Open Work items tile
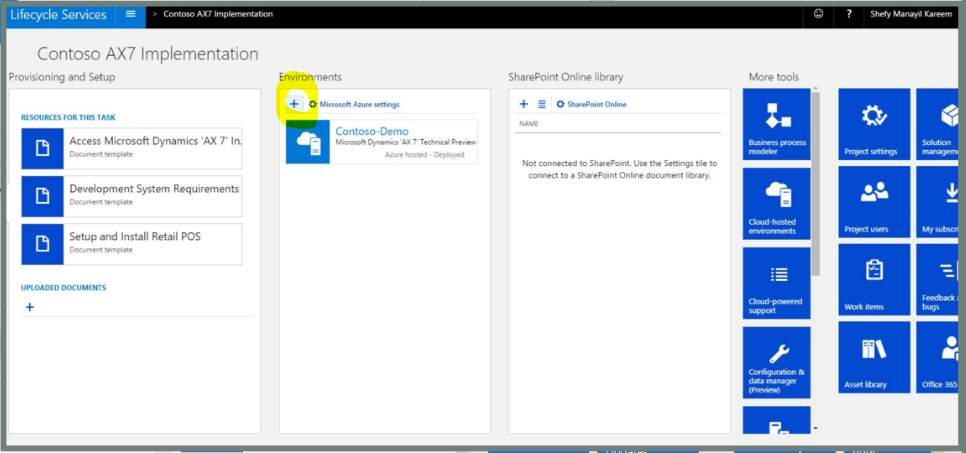966x453 pixels. tap(874, 280)
